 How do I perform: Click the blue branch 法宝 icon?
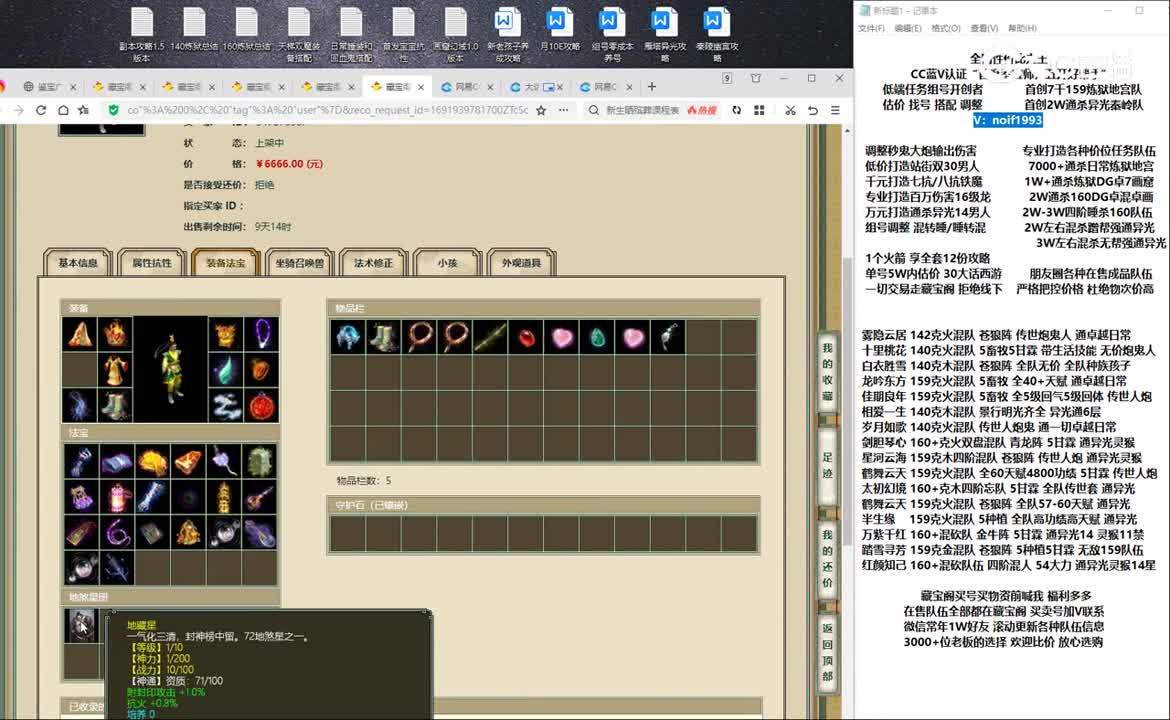(x=116, y=569)
